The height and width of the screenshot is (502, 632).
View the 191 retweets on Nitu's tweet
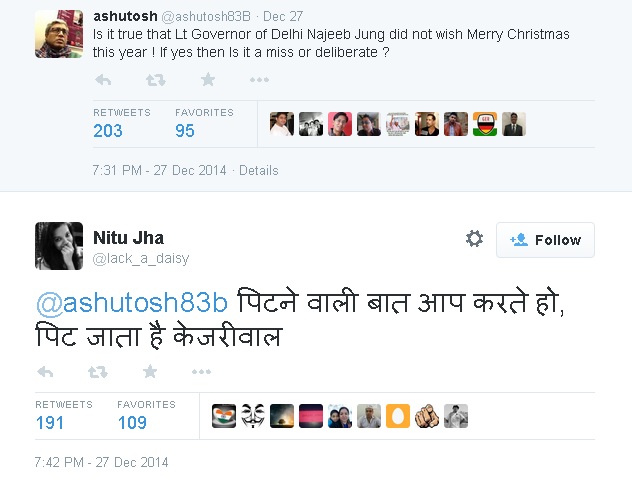pyautogui.click(x=50, y=422)
